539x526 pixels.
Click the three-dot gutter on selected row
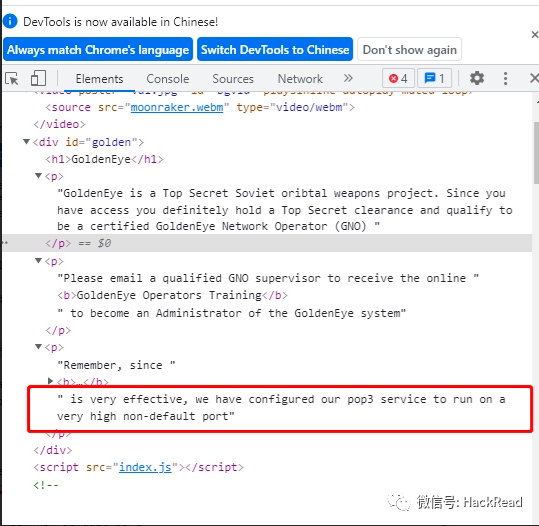point(5,243)
